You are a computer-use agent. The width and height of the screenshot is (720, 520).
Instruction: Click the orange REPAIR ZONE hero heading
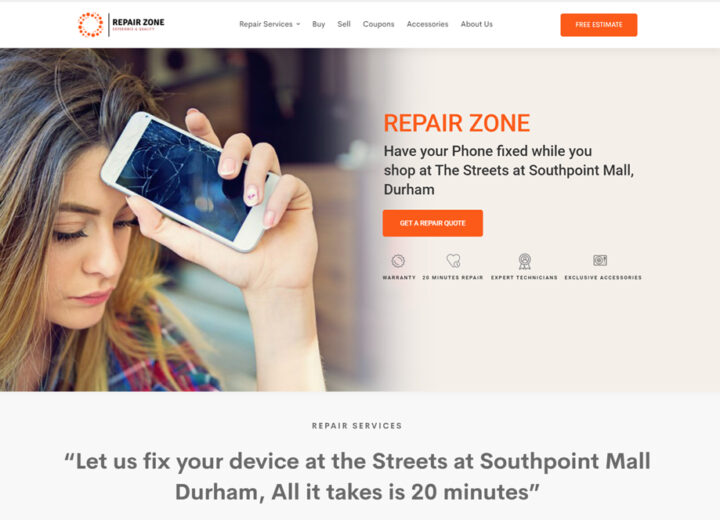[x=456, y=123]
